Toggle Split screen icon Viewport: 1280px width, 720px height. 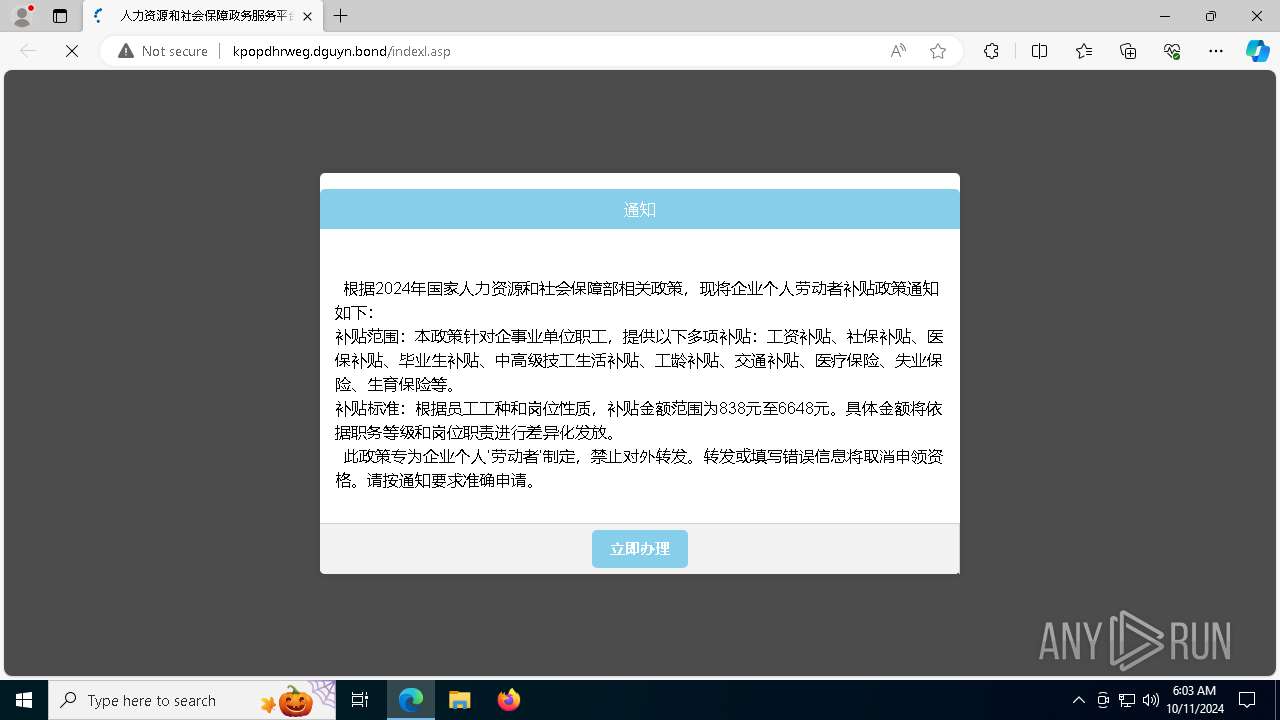(x=1039, y=51)
